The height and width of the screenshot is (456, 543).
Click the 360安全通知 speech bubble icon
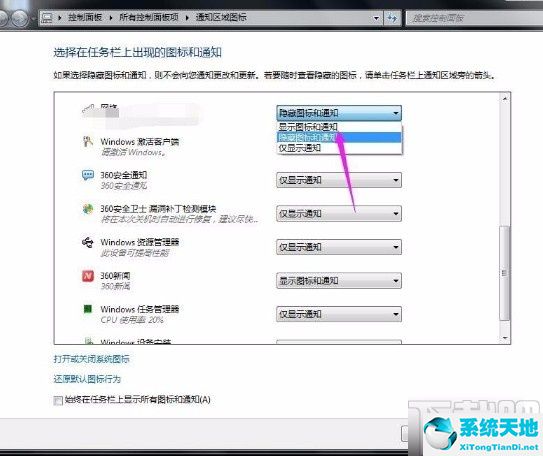coord(88,175)
